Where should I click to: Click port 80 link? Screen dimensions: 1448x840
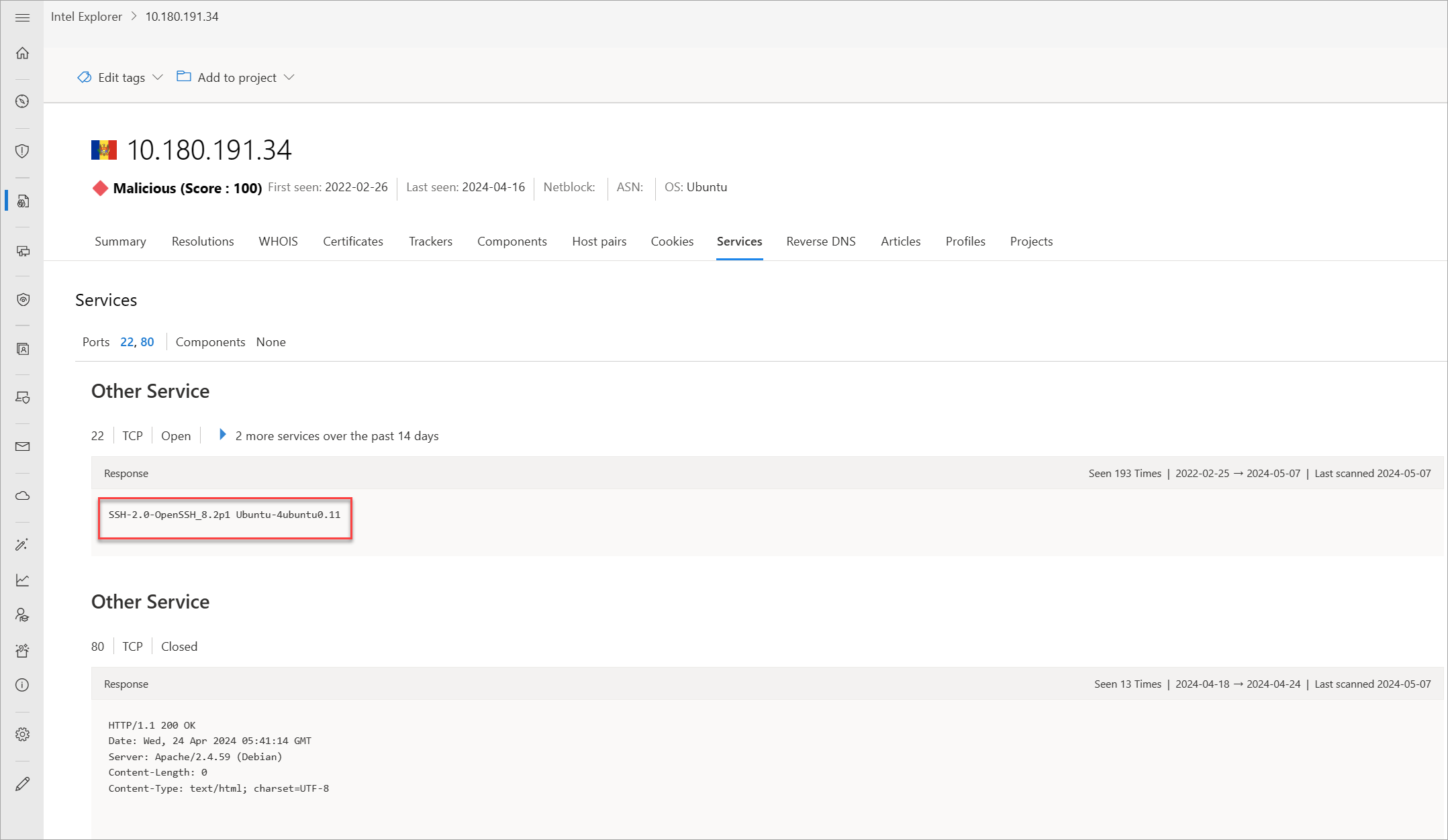click(x=147, y=342)
